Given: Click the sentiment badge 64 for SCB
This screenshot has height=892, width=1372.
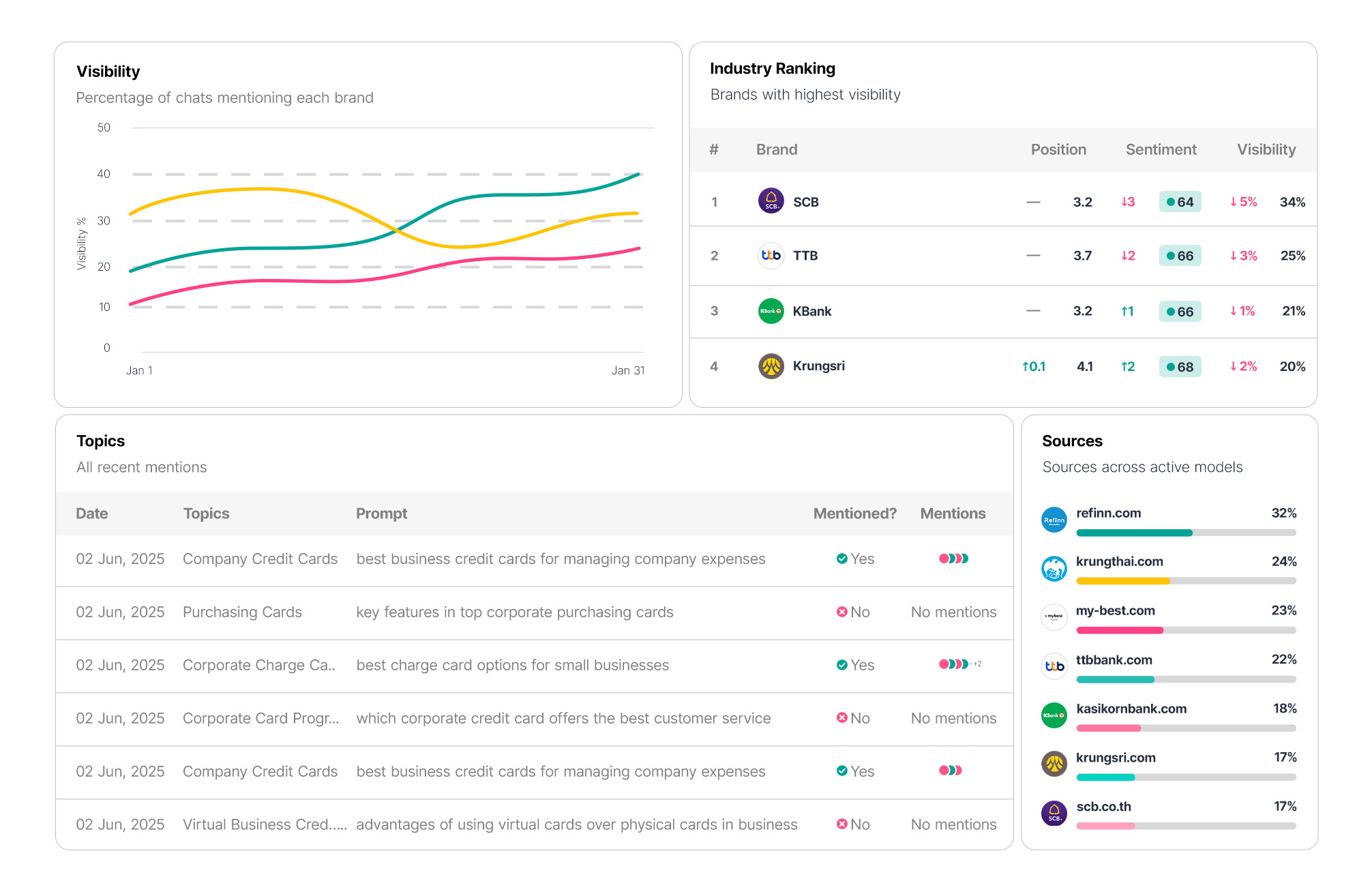Looking at the screenshot, I should pos(1180,202).
